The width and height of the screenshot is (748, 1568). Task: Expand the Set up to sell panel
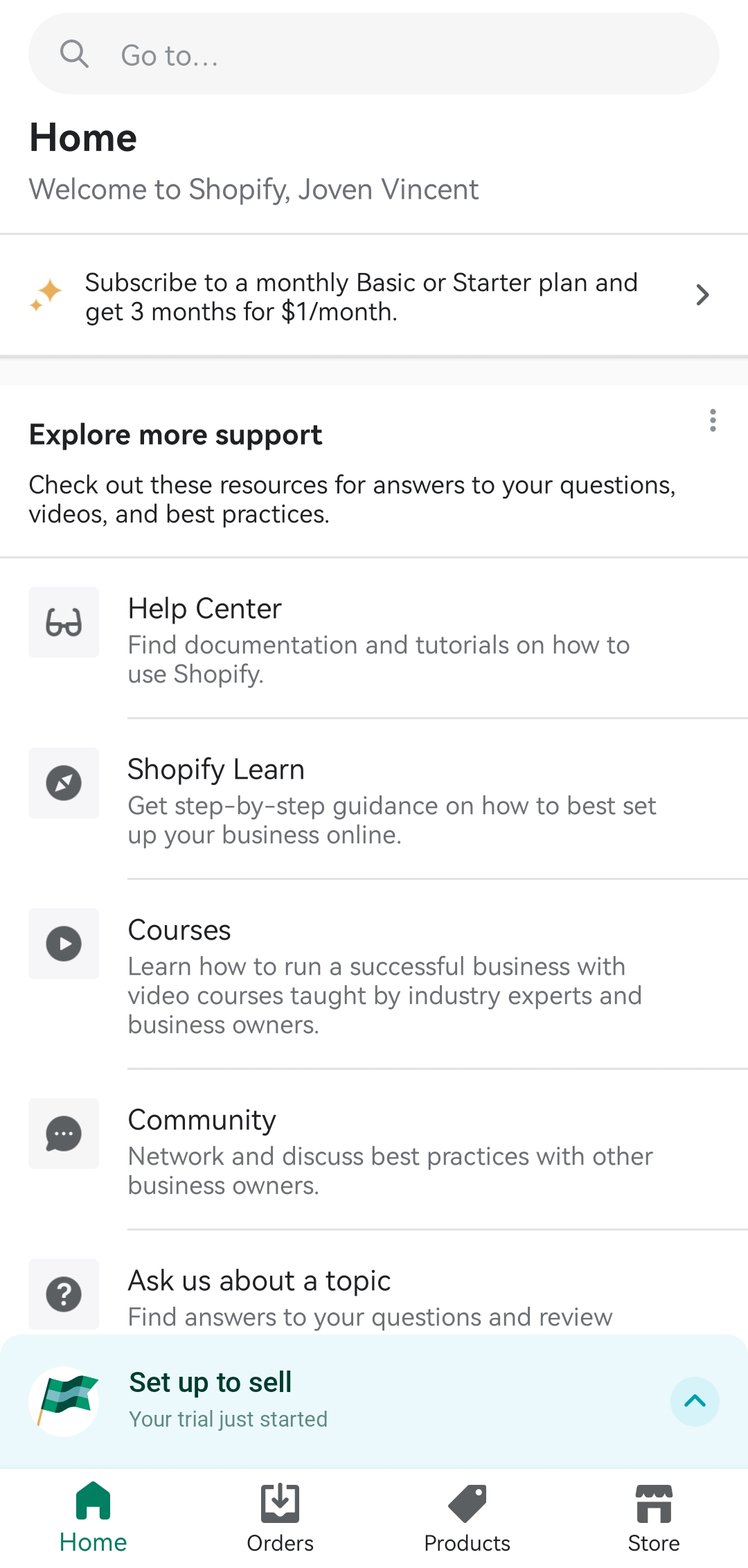pyautogui.click(x=695, y=1401)
